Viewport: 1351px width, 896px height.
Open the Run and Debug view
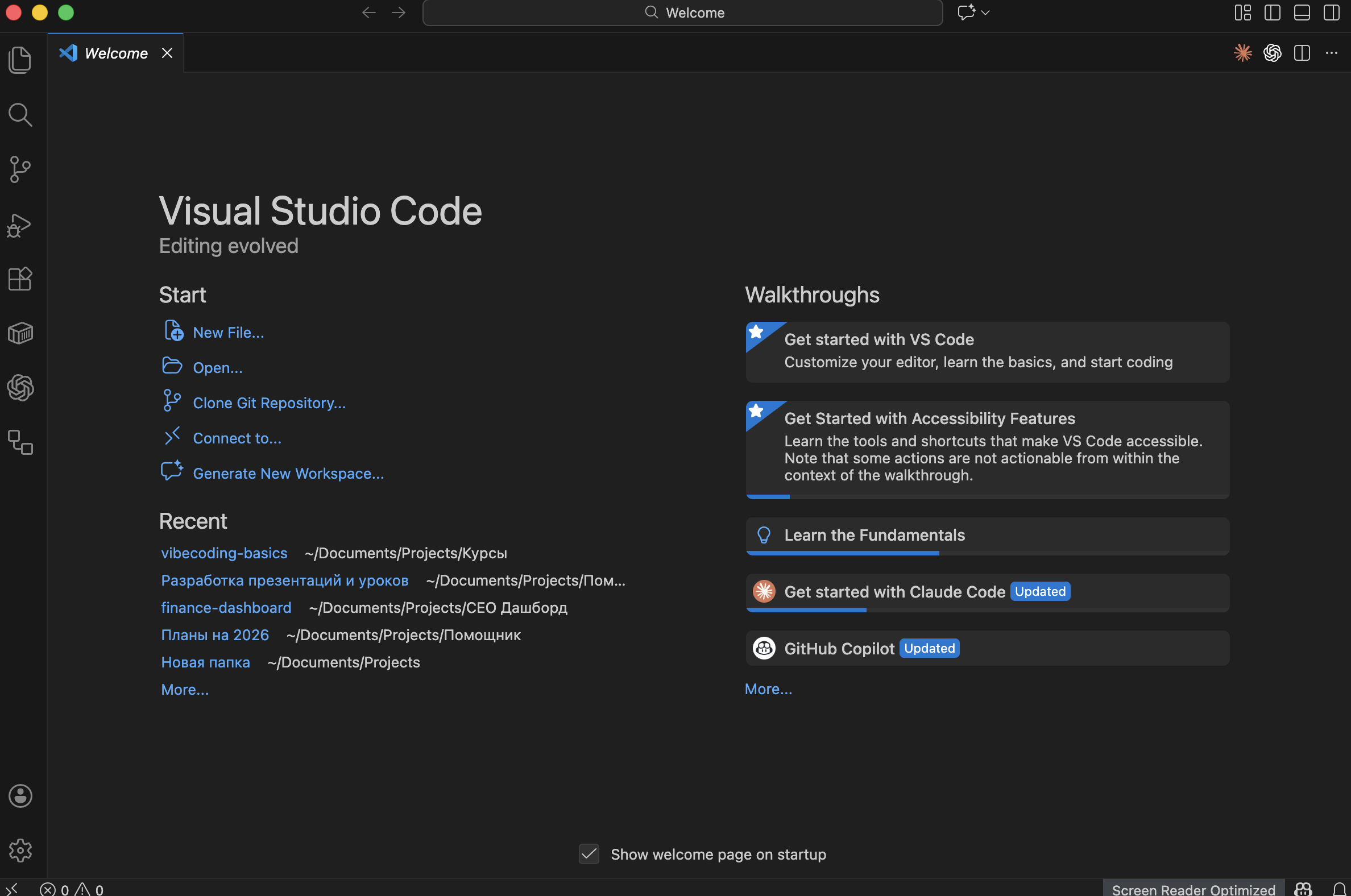coord(20,225)
